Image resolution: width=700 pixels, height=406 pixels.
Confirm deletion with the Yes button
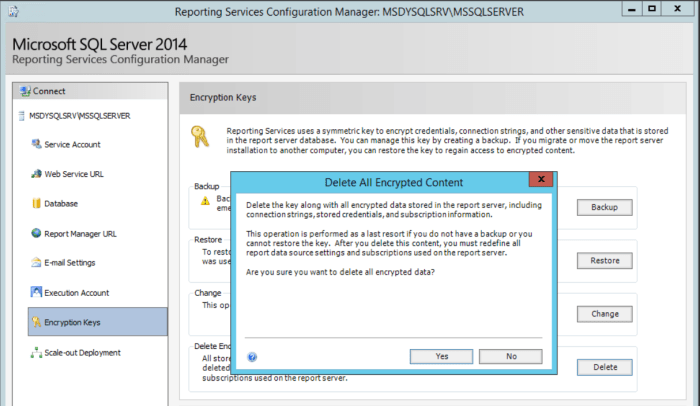(441, 356)
